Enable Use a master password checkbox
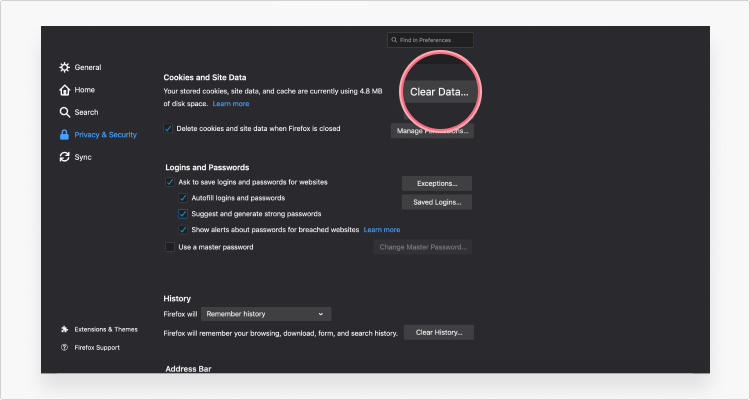Viewport: 750px width, 400px height. [170, 247]
